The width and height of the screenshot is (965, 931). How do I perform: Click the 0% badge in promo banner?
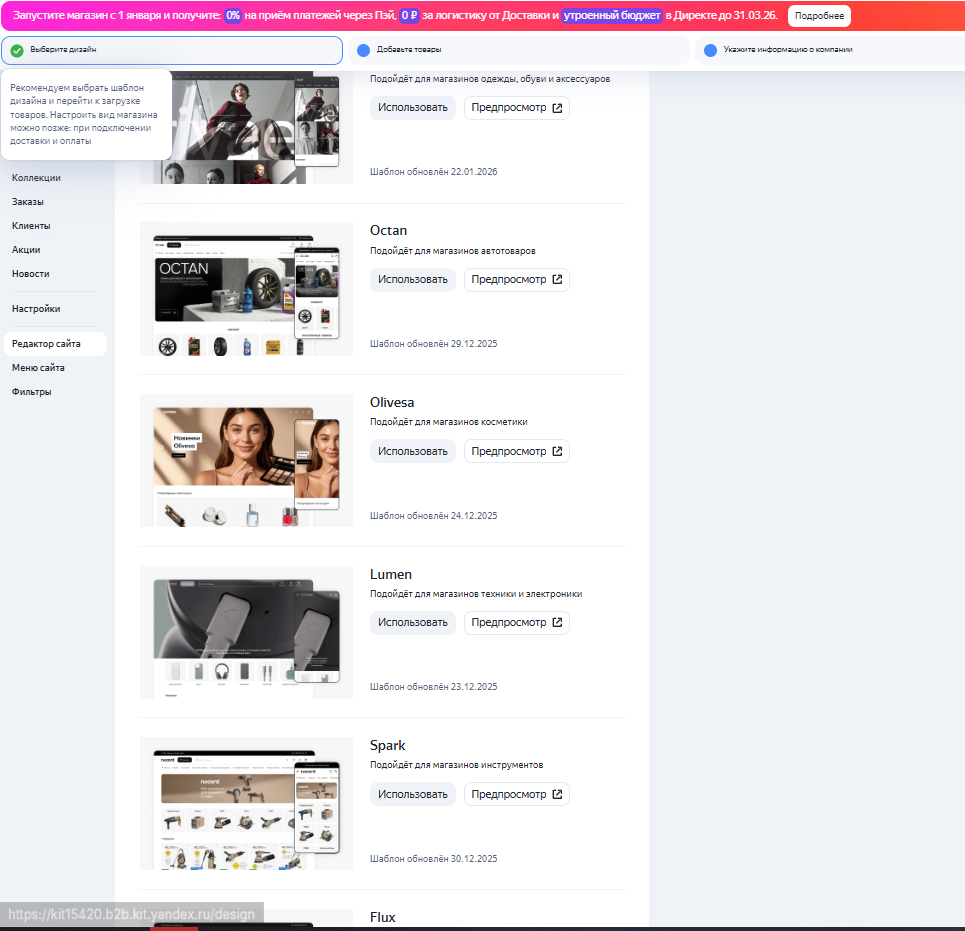(x=233, y=15)
